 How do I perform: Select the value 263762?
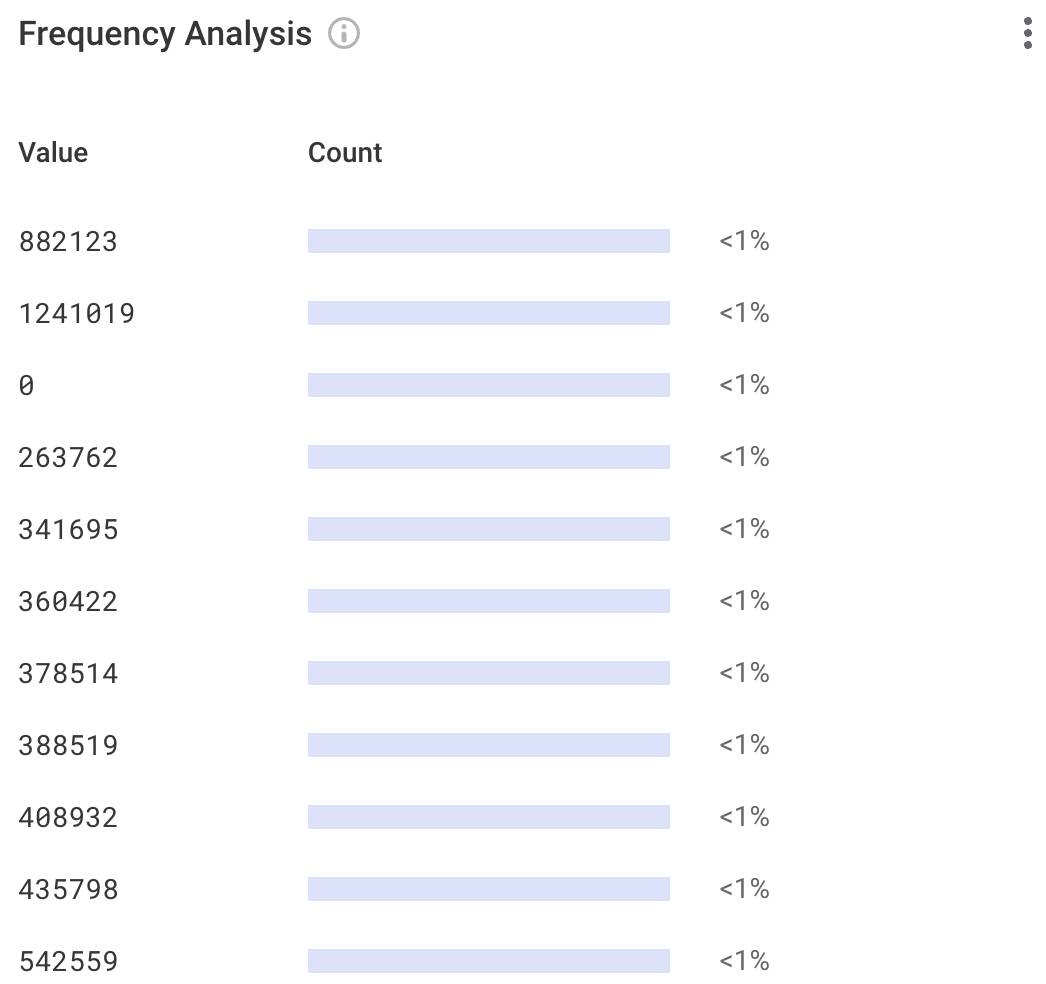68,457
